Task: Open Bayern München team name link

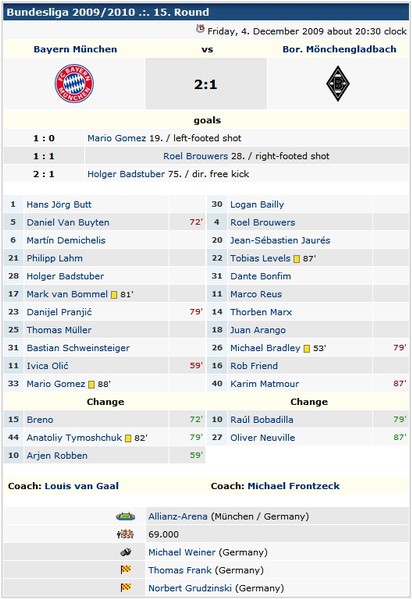Action: pyautogui.click(x=75, y=49)
